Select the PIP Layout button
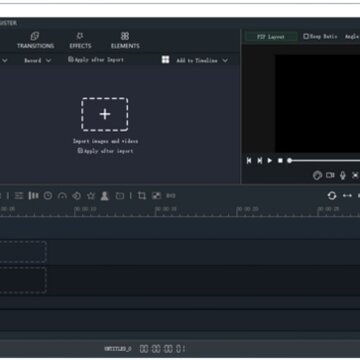The height and width of the screenshot is (360, 360). [271, 37]
